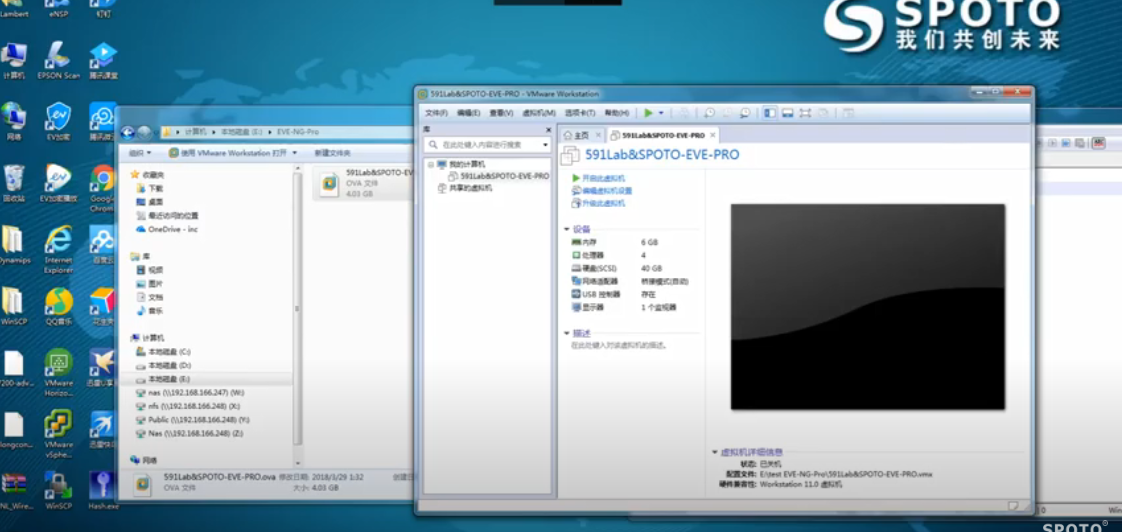Open the library search dropdown arrow
Image resolution: width=1122 pixels, height=532 pixels.
click(546, 145)
